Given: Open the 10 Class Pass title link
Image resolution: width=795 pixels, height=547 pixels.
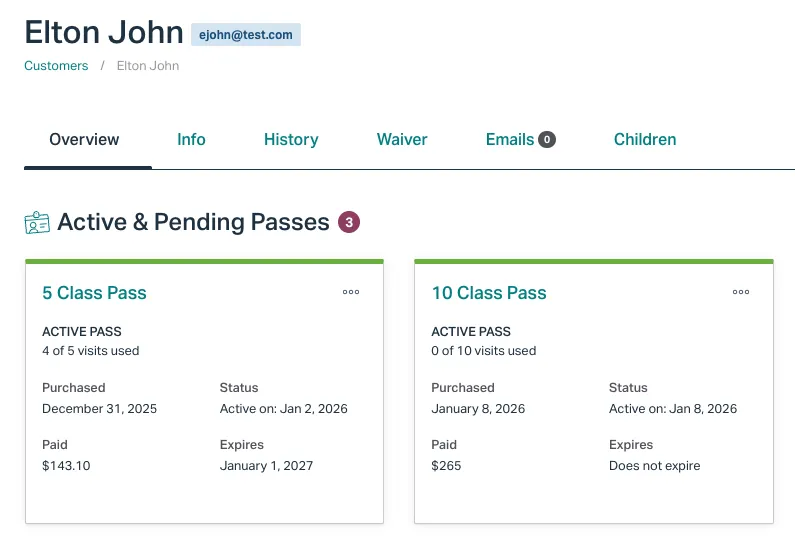Looking at the screenshot, I should (x=489, y=293).
